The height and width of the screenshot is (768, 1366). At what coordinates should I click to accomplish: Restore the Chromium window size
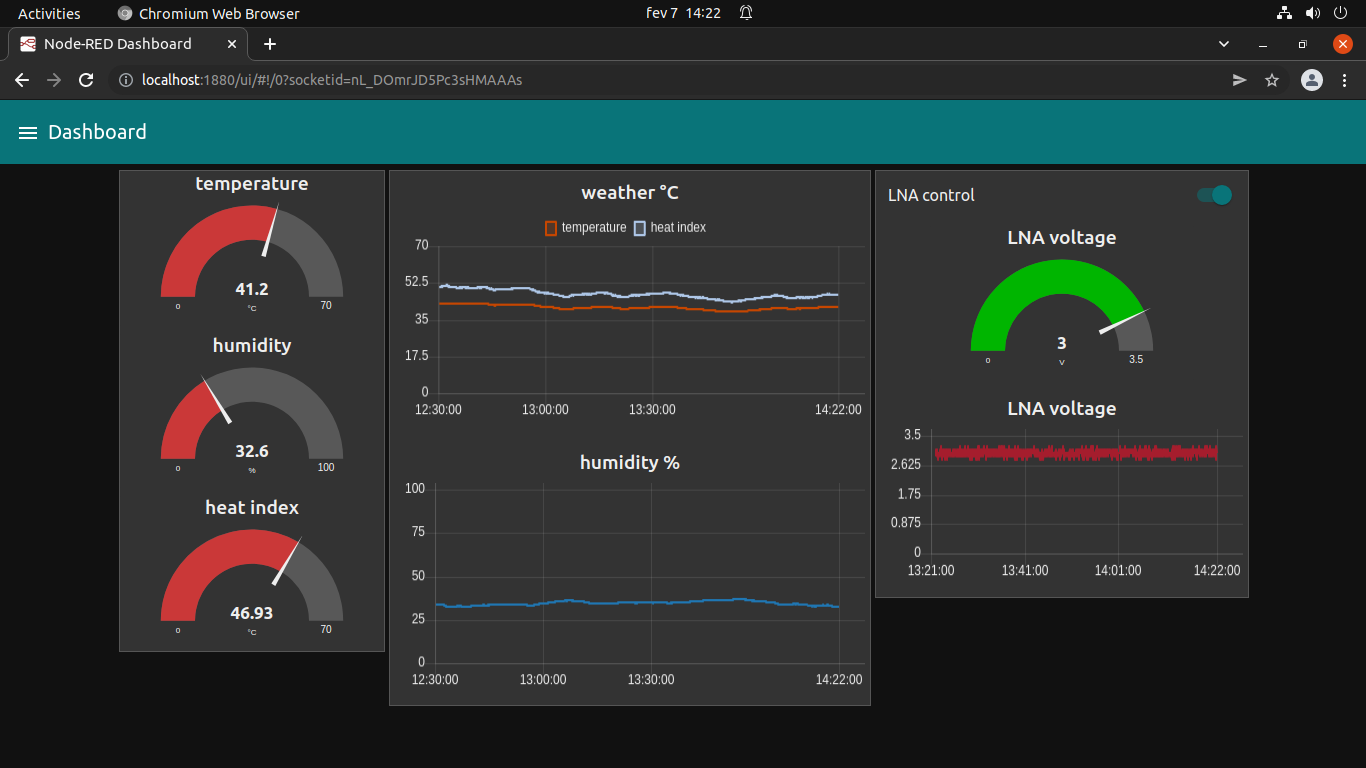coord(1302,44)
